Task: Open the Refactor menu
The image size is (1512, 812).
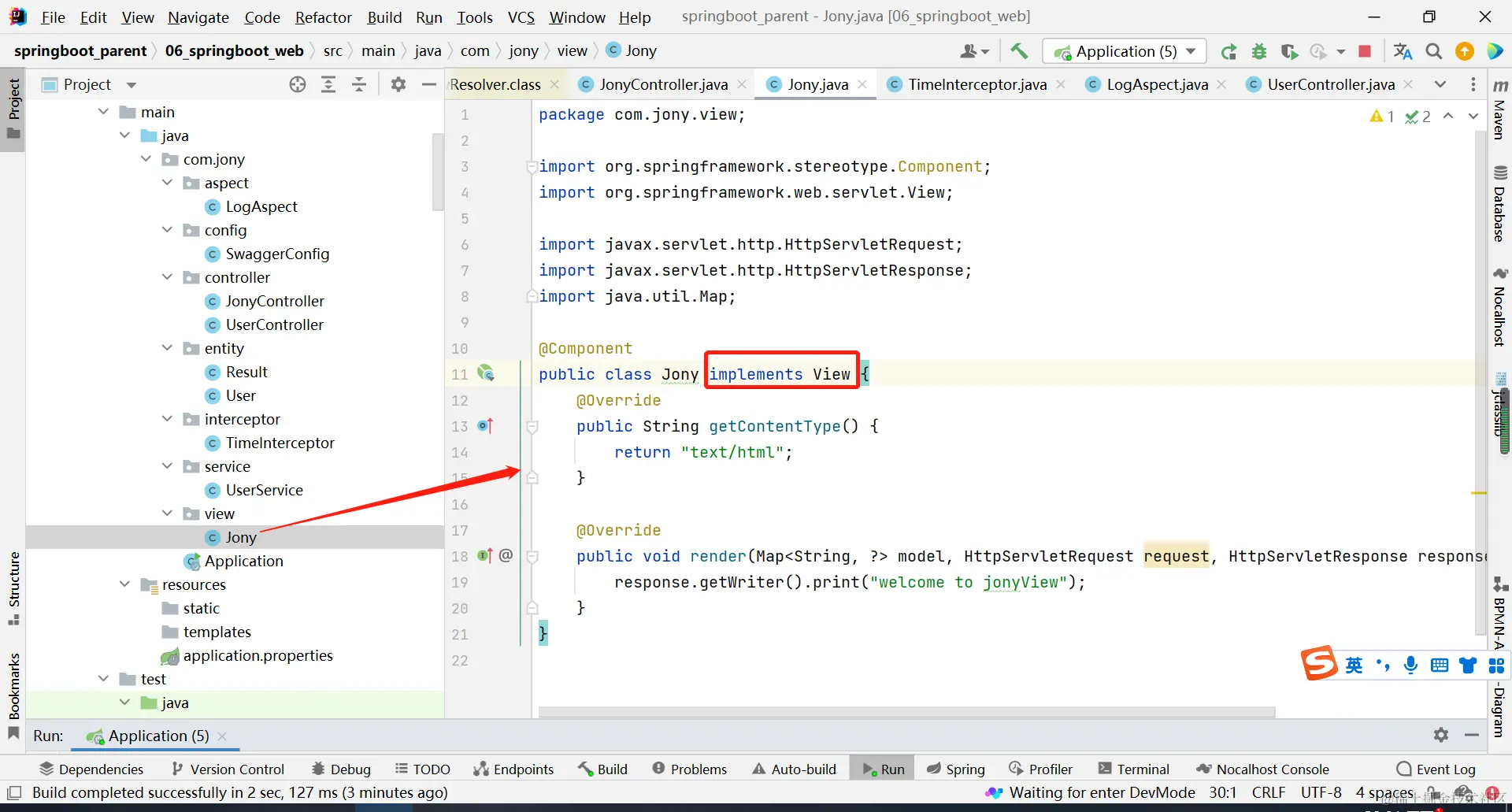Action: point(323,17)
